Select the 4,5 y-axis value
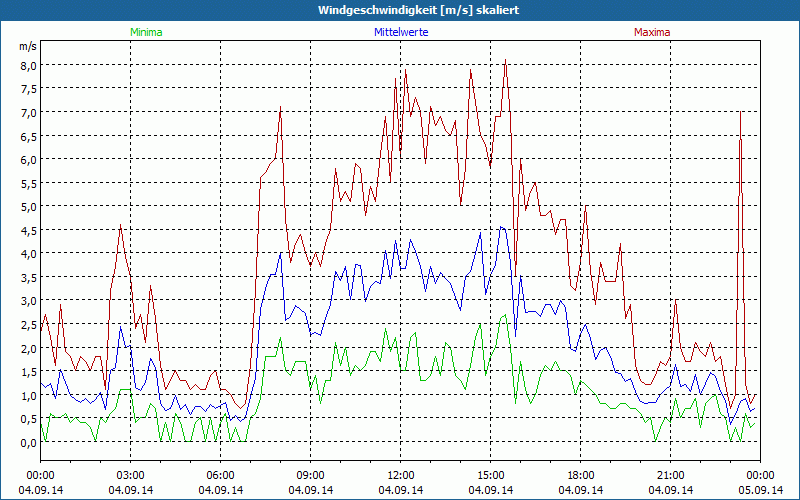The image size is (800, 500). click(29, 230)
